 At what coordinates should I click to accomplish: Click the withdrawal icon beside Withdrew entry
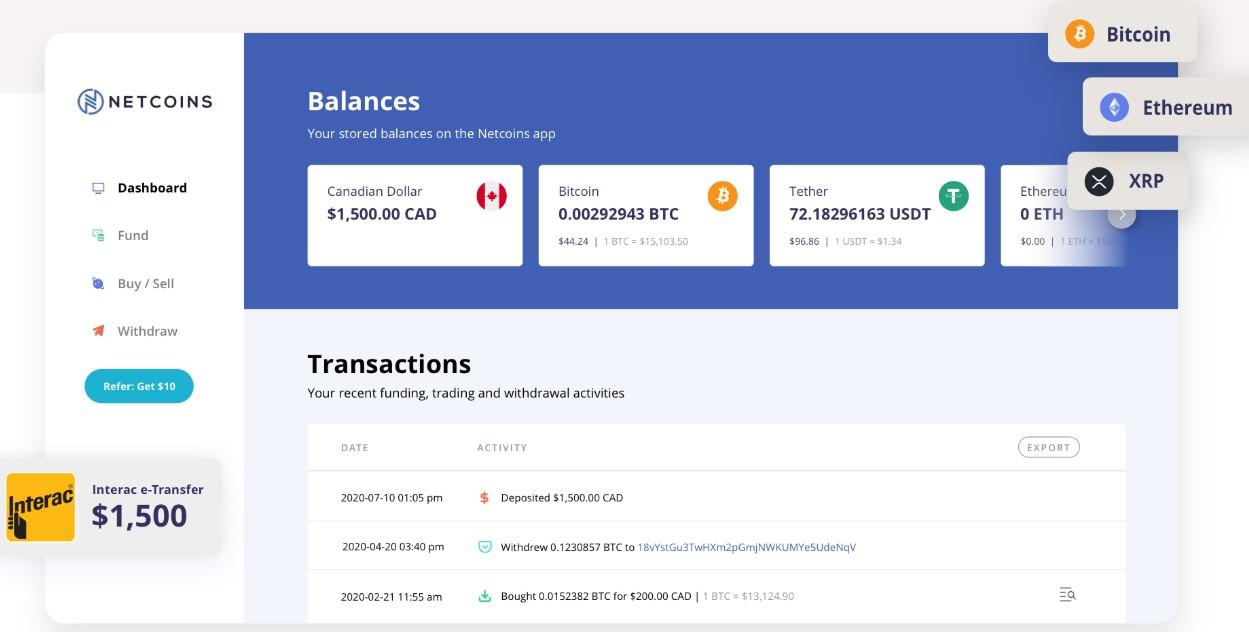pyautogui.click(x=484, y=547)
